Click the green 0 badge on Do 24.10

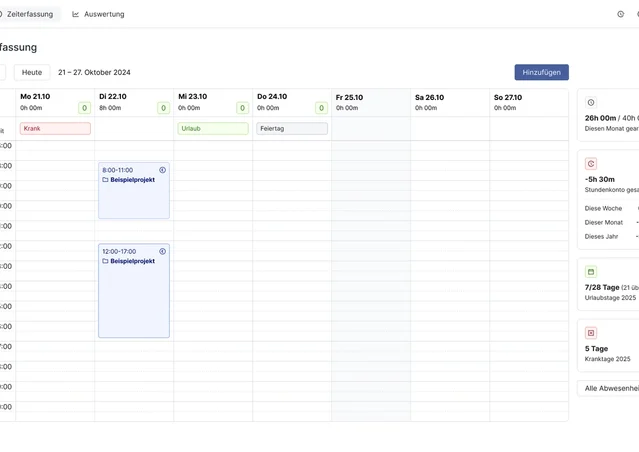pyautogui.click(x=321, y=108)
